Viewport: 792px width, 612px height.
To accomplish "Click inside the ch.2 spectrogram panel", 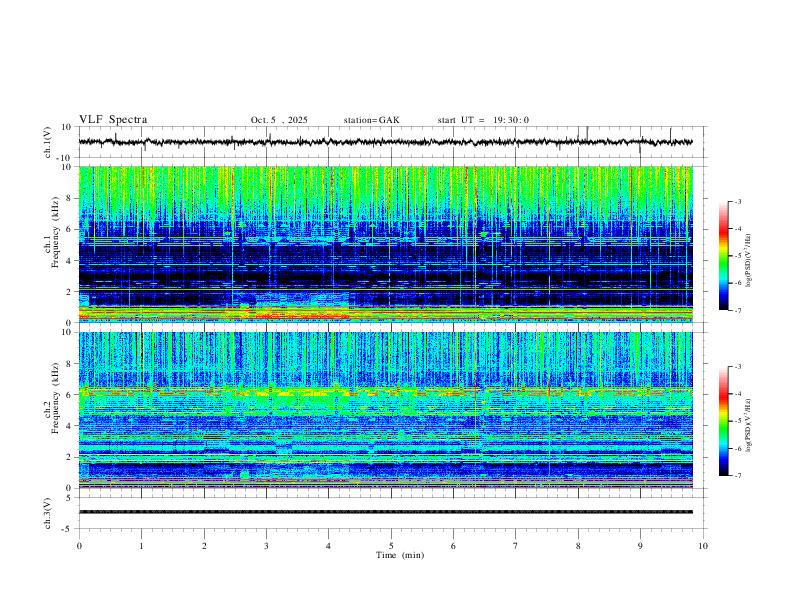I will coord(385,410).
